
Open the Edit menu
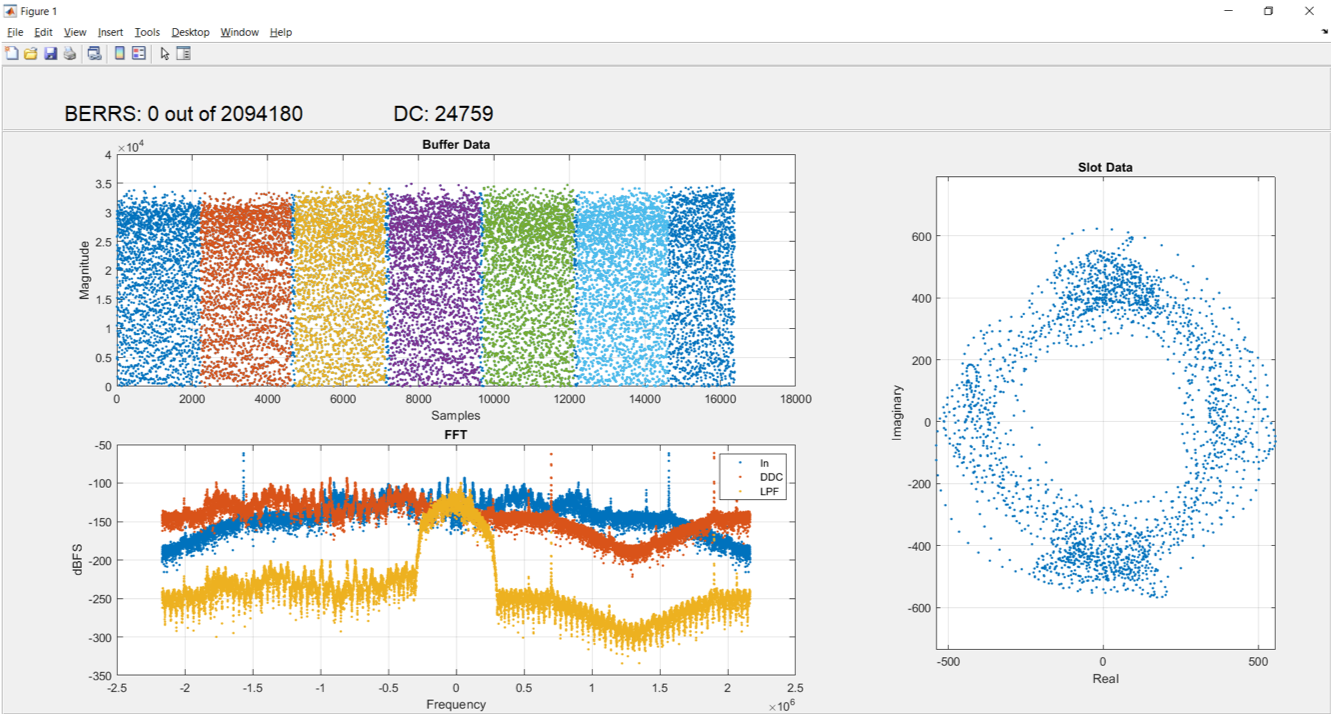pos(43,32)
